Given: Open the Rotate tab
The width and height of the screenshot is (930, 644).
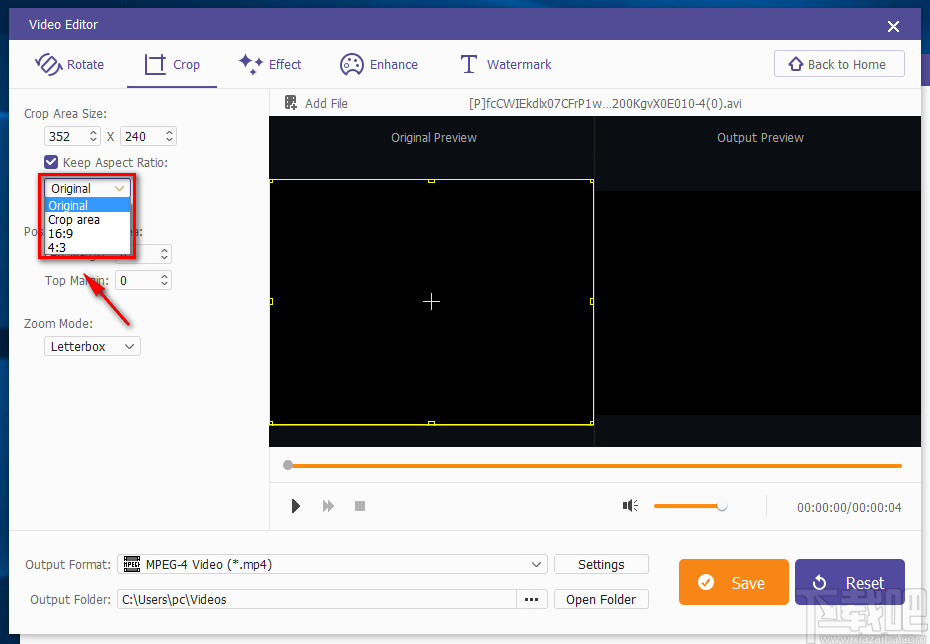Looking at the screenshot, I should coord(70,64).
